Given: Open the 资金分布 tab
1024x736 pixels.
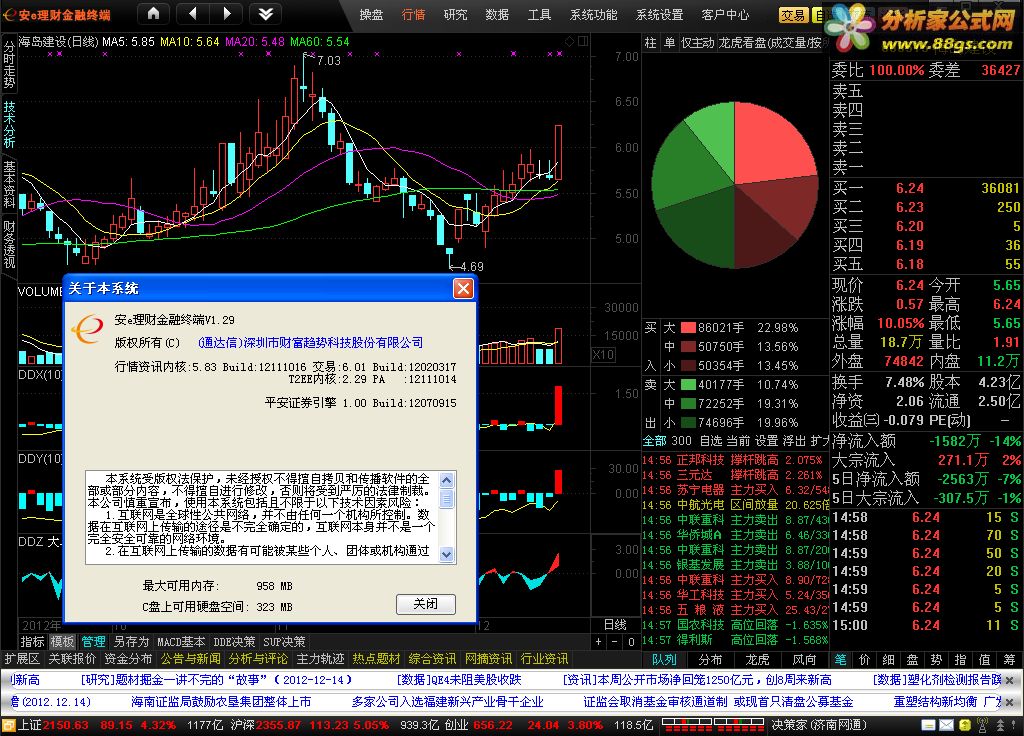Looking at the screenshot, I should click(x=128, y=659).
